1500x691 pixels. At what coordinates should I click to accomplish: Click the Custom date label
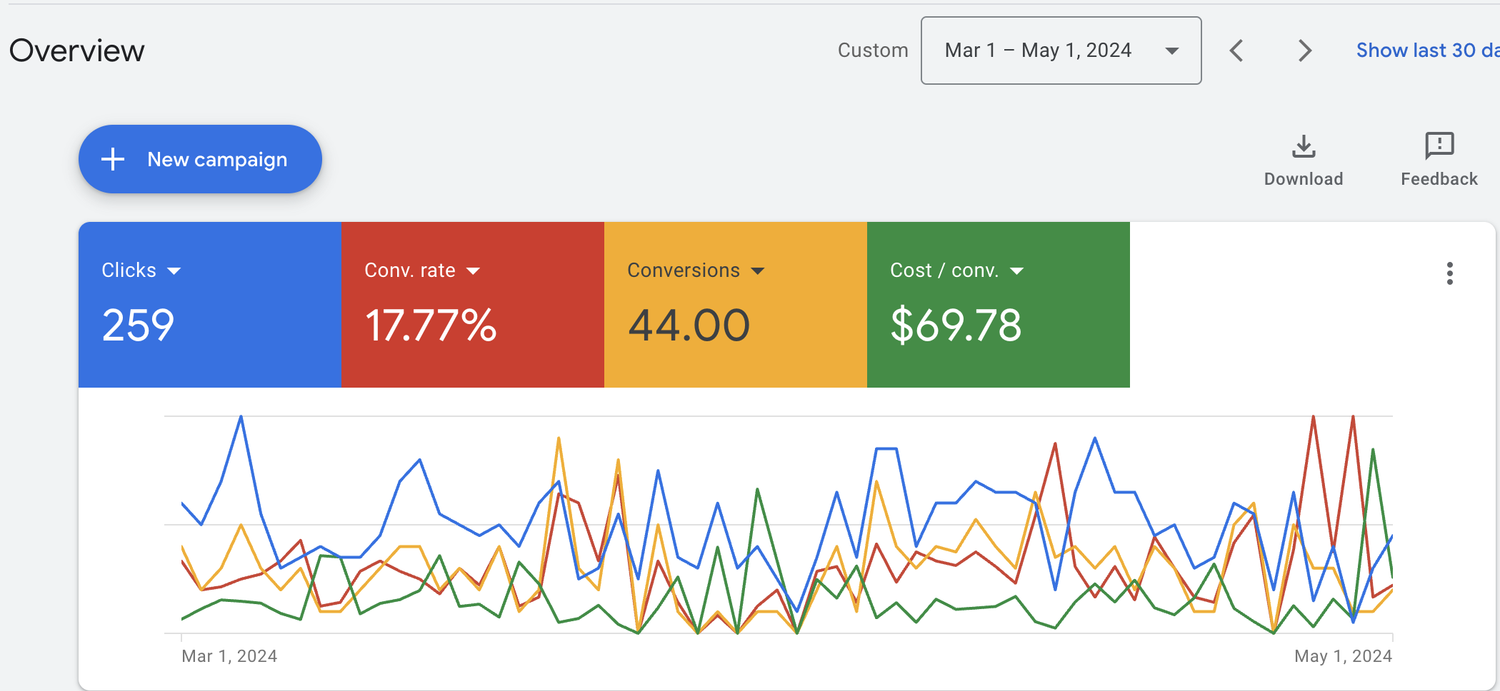pos(873,50)
